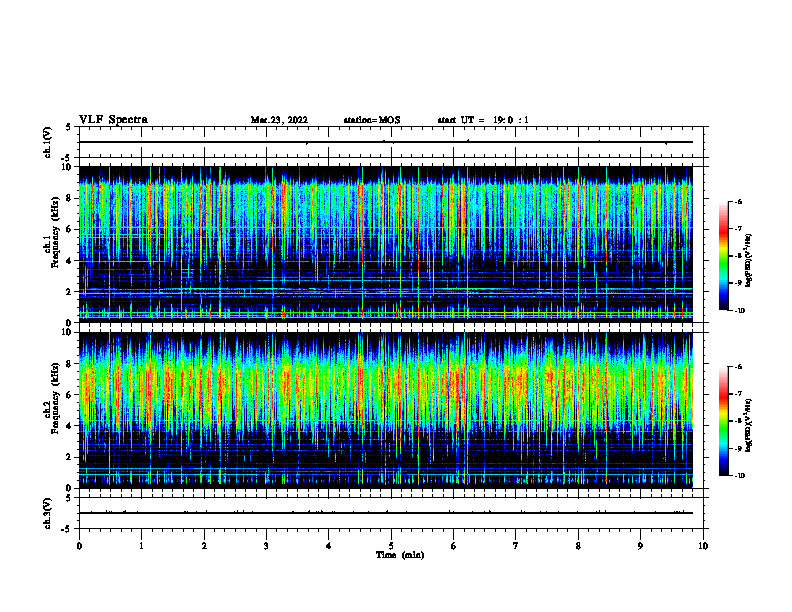Click the ch.1(V) axis label
Viewport: 792px width, 612px height.
point(47,142)
